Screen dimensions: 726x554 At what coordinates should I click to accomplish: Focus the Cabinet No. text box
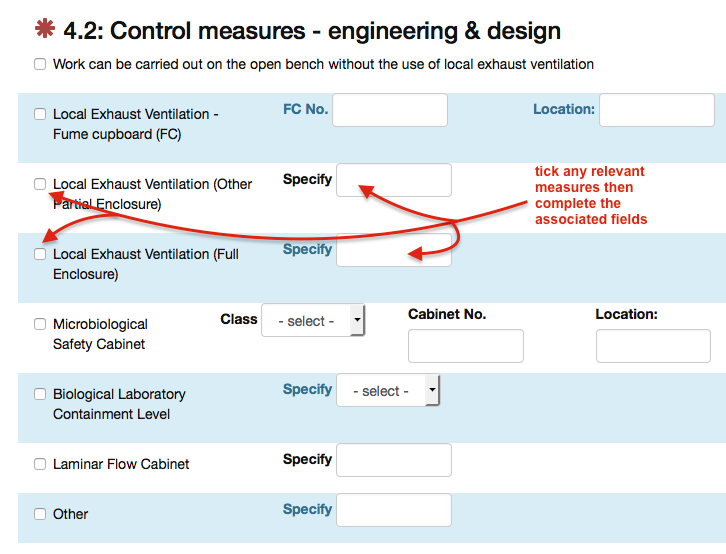pyautogui.click(x=465, y=346)
